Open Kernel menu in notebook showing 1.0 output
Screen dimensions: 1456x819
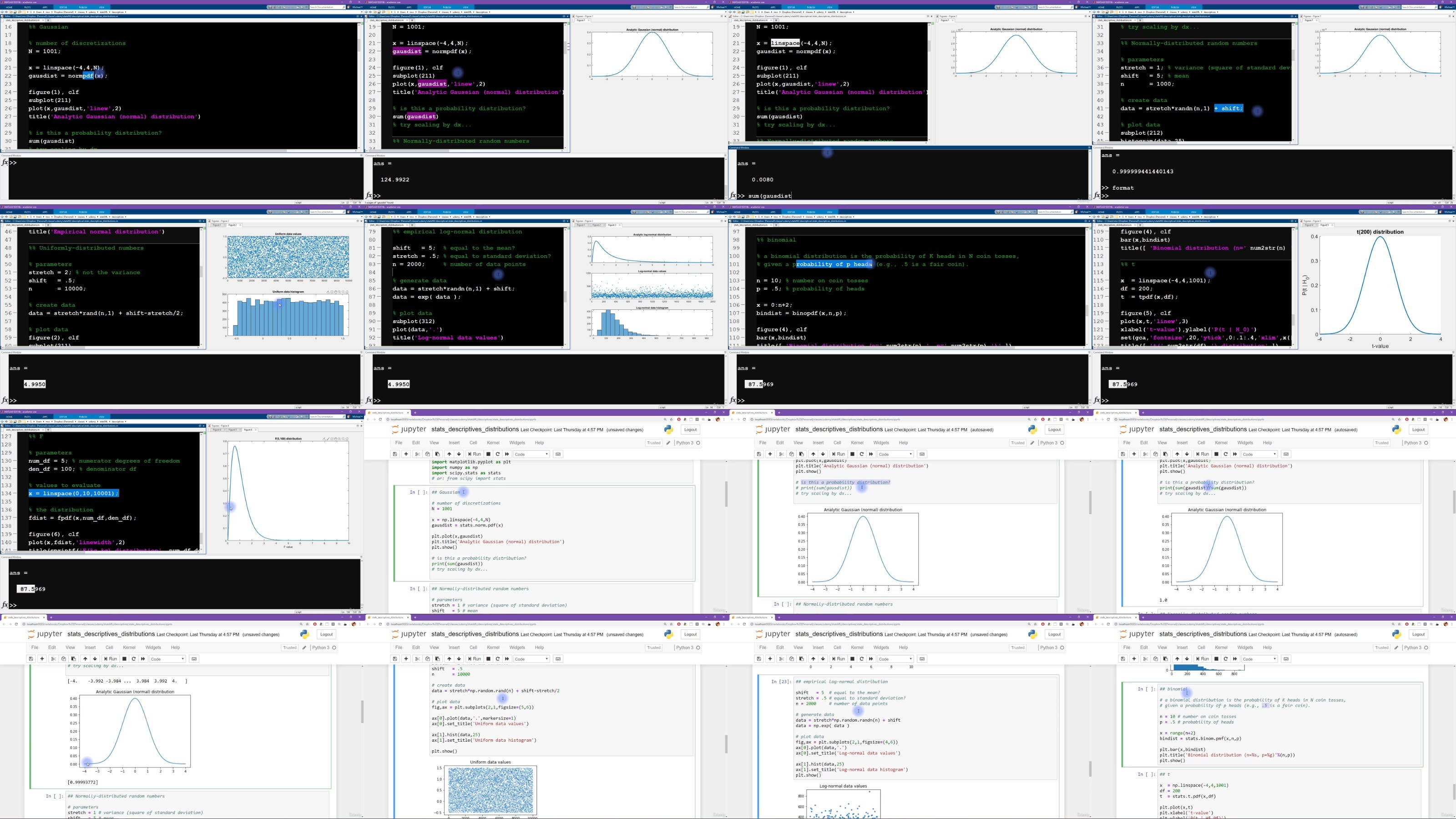click(x=1221, y=443)
